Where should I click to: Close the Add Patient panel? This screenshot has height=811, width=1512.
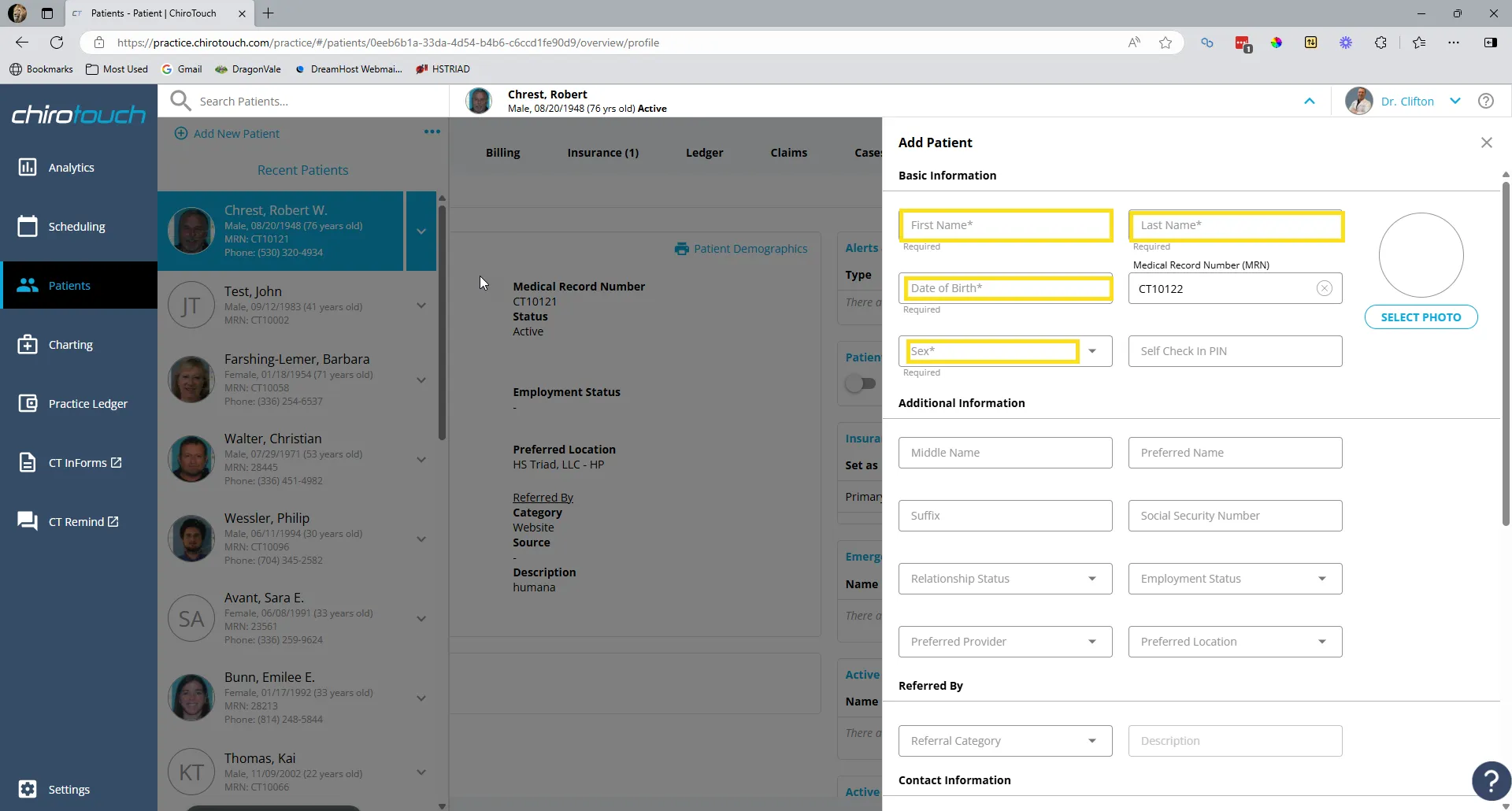[1486, 143]
